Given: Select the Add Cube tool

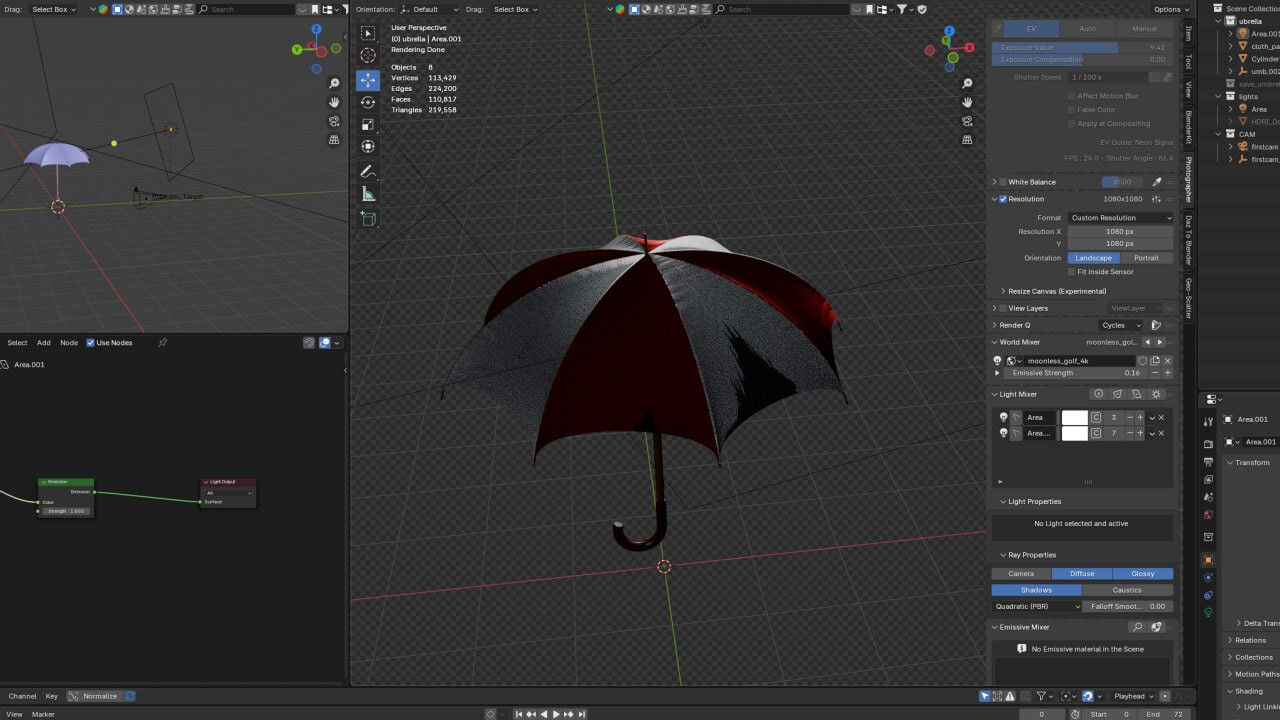Looking at the screenshot, I should [368, 219].
